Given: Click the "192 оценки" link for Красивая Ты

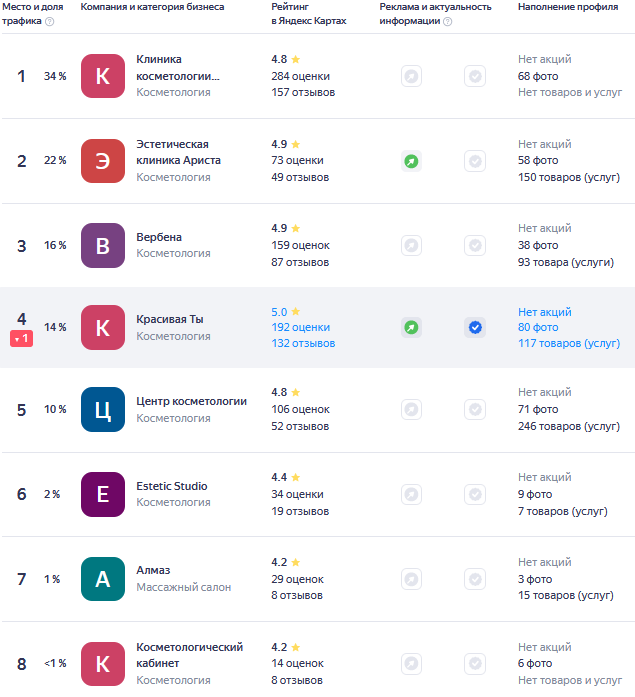Looking at the screenshot, I should click(x=301, y=328).
